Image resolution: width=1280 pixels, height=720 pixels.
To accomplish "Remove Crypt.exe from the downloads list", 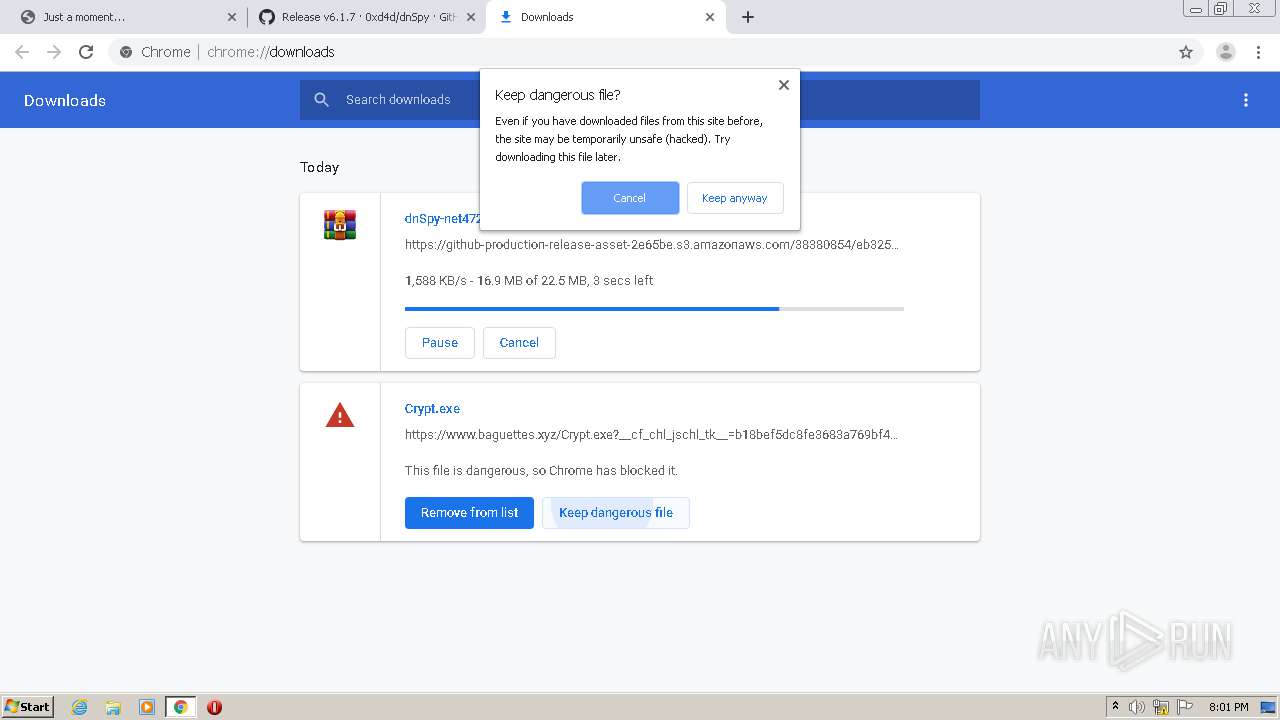I will (x=469, y=513).
